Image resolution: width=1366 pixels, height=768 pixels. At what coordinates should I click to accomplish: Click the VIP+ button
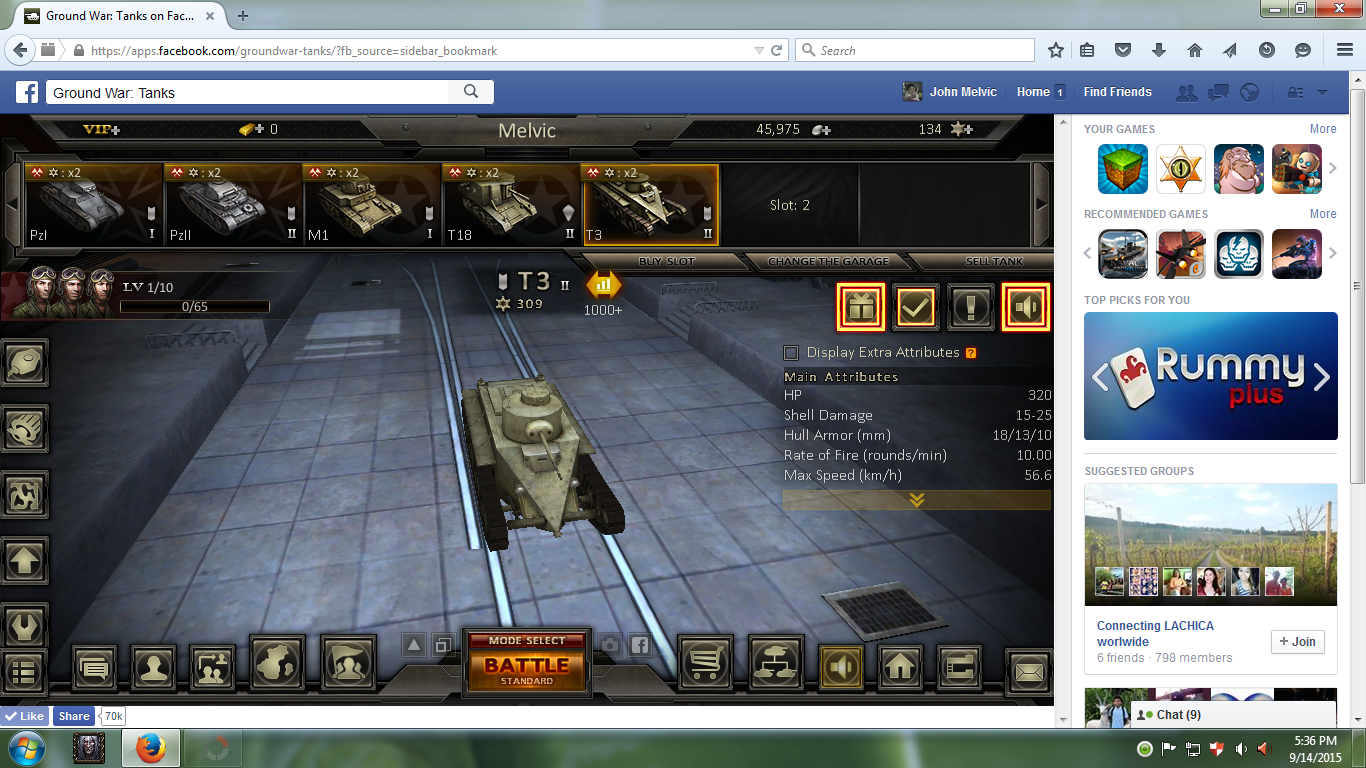tap(101, 129)
